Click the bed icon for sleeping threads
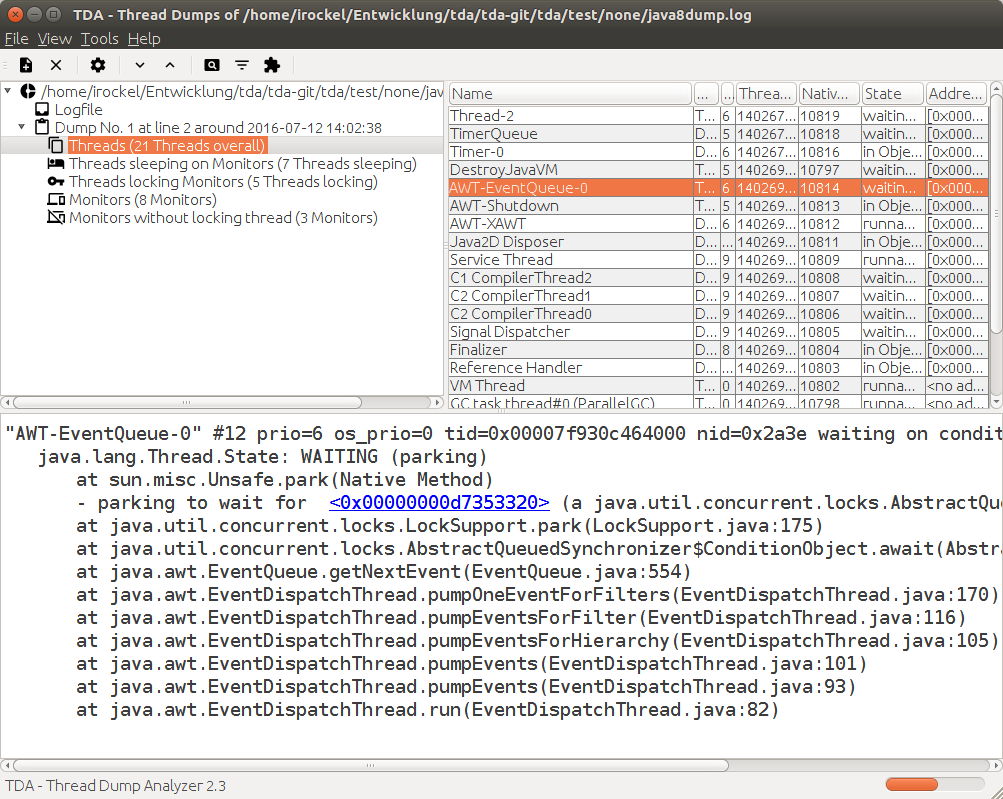Viewport: 1003px width, 799px height. [x=56, y=163]
